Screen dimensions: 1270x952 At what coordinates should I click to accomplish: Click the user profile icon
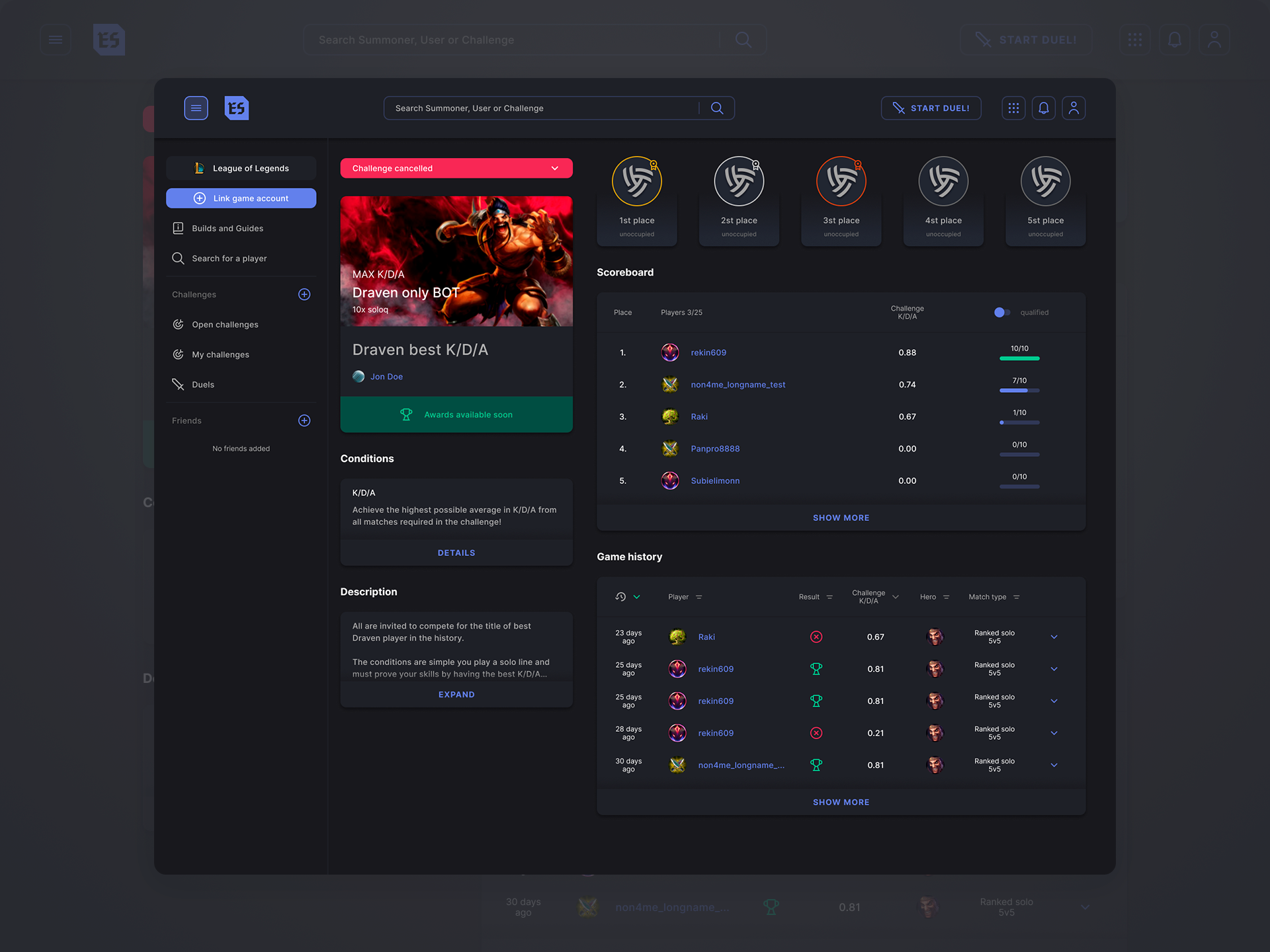(x=1074, y=108)
